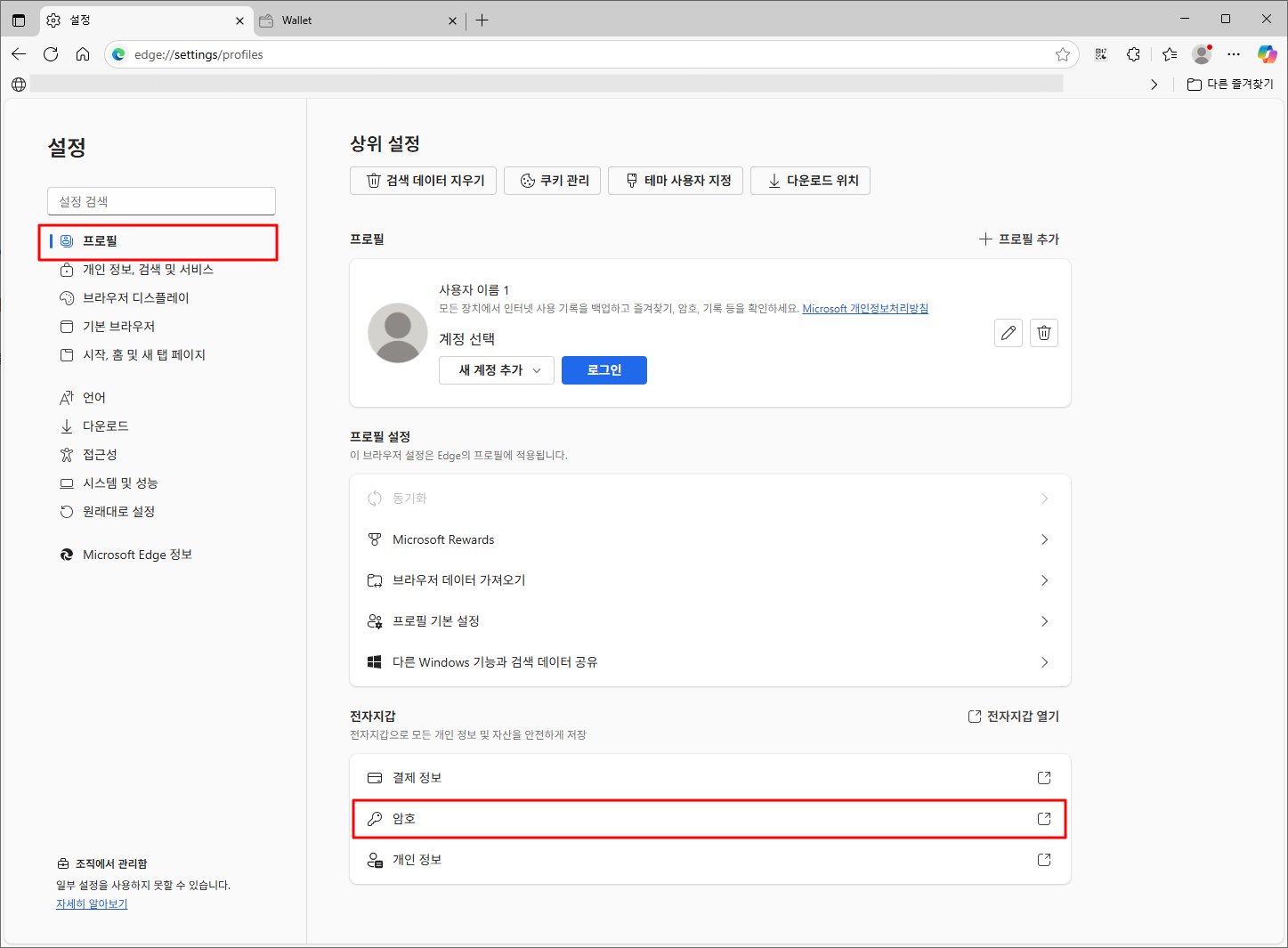Open 암호 via its external link icon
Screen dimensions: 1288x948
[x=1042, y=818]
